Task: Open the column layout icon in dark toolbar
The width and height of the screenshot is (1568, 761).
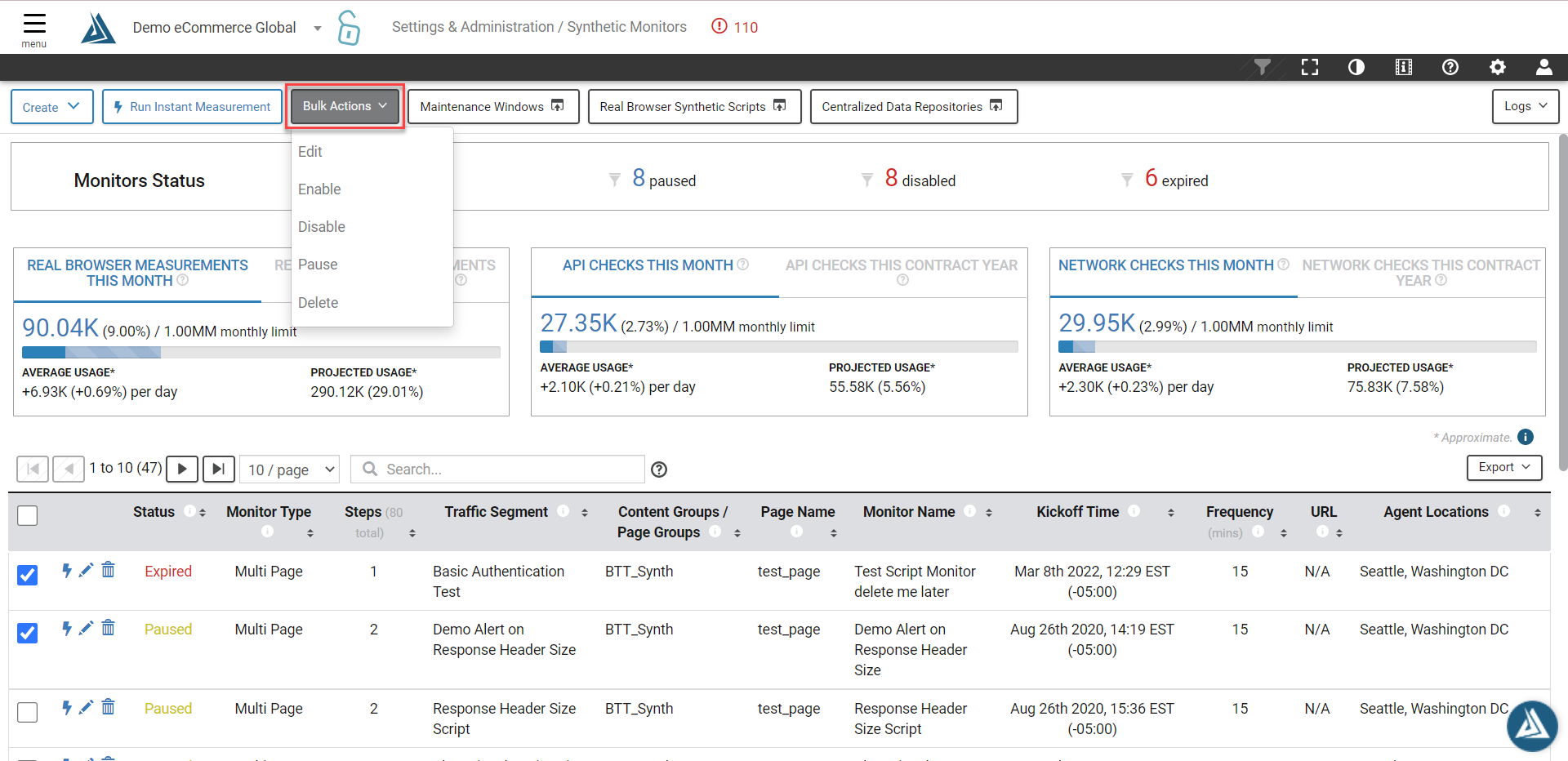Action: [x=1404, y=67]
